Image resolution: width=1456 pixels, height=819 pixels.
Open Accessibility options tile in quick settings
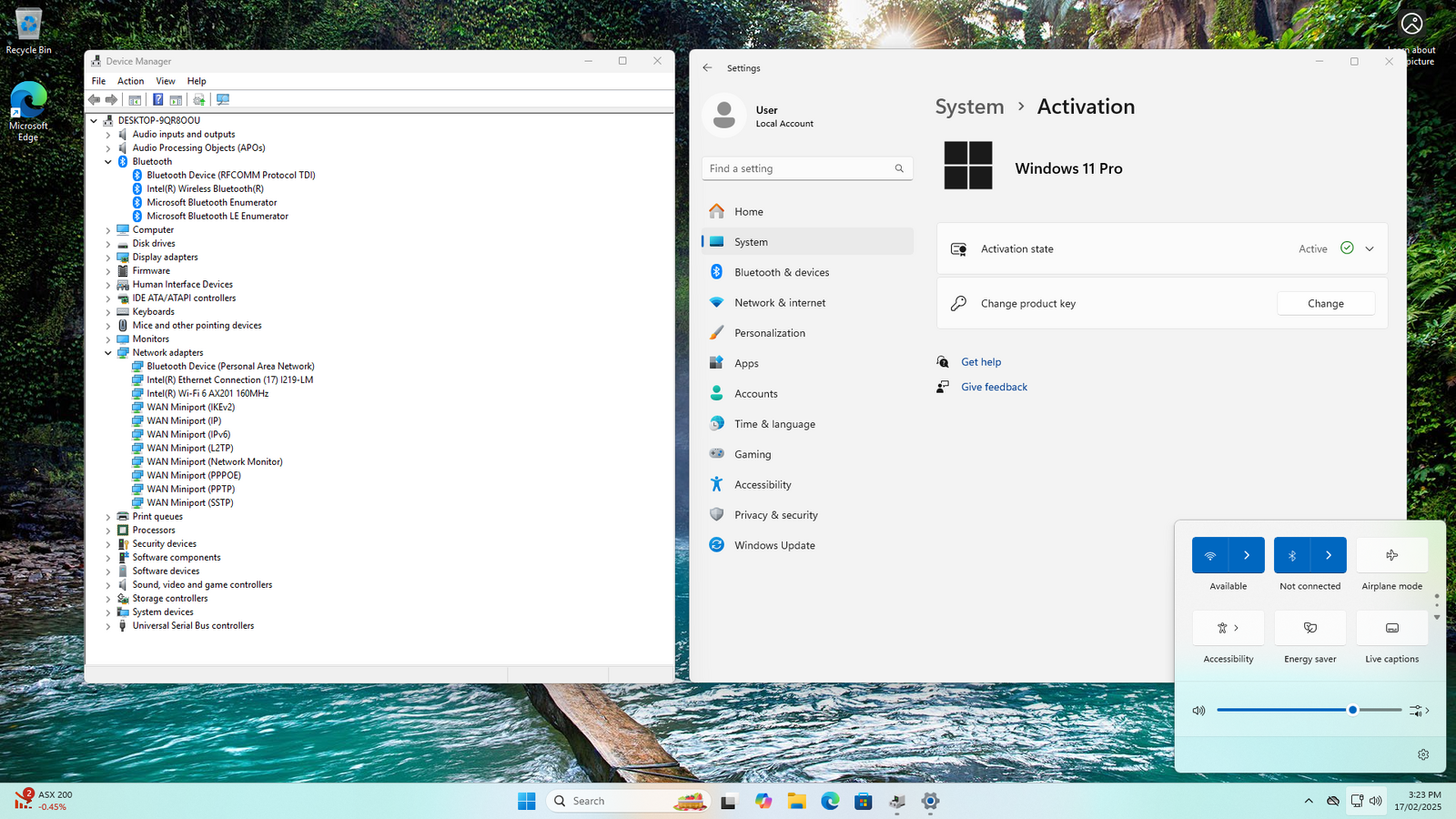[x=1228, y=628]
